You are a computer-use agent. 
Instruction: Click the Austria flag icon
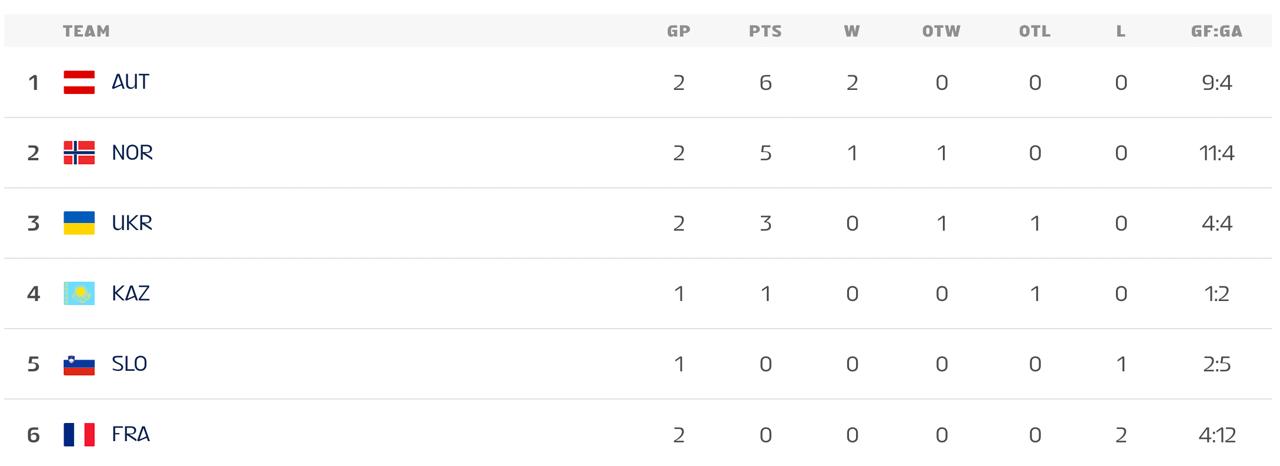(79, 82)
